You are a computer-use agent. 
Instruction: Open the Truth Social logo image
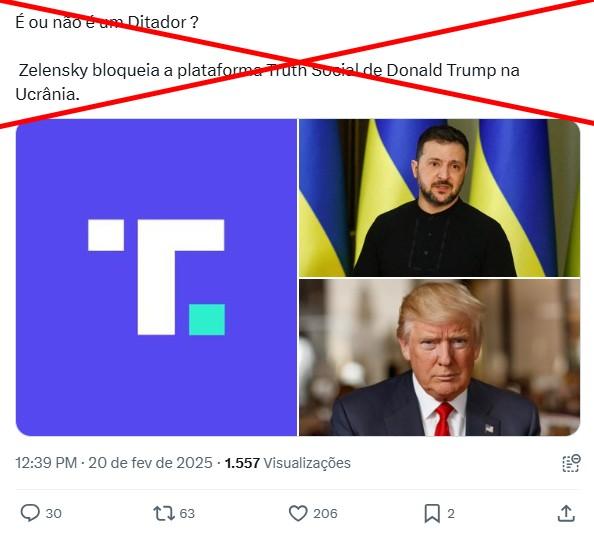point(156,278)
